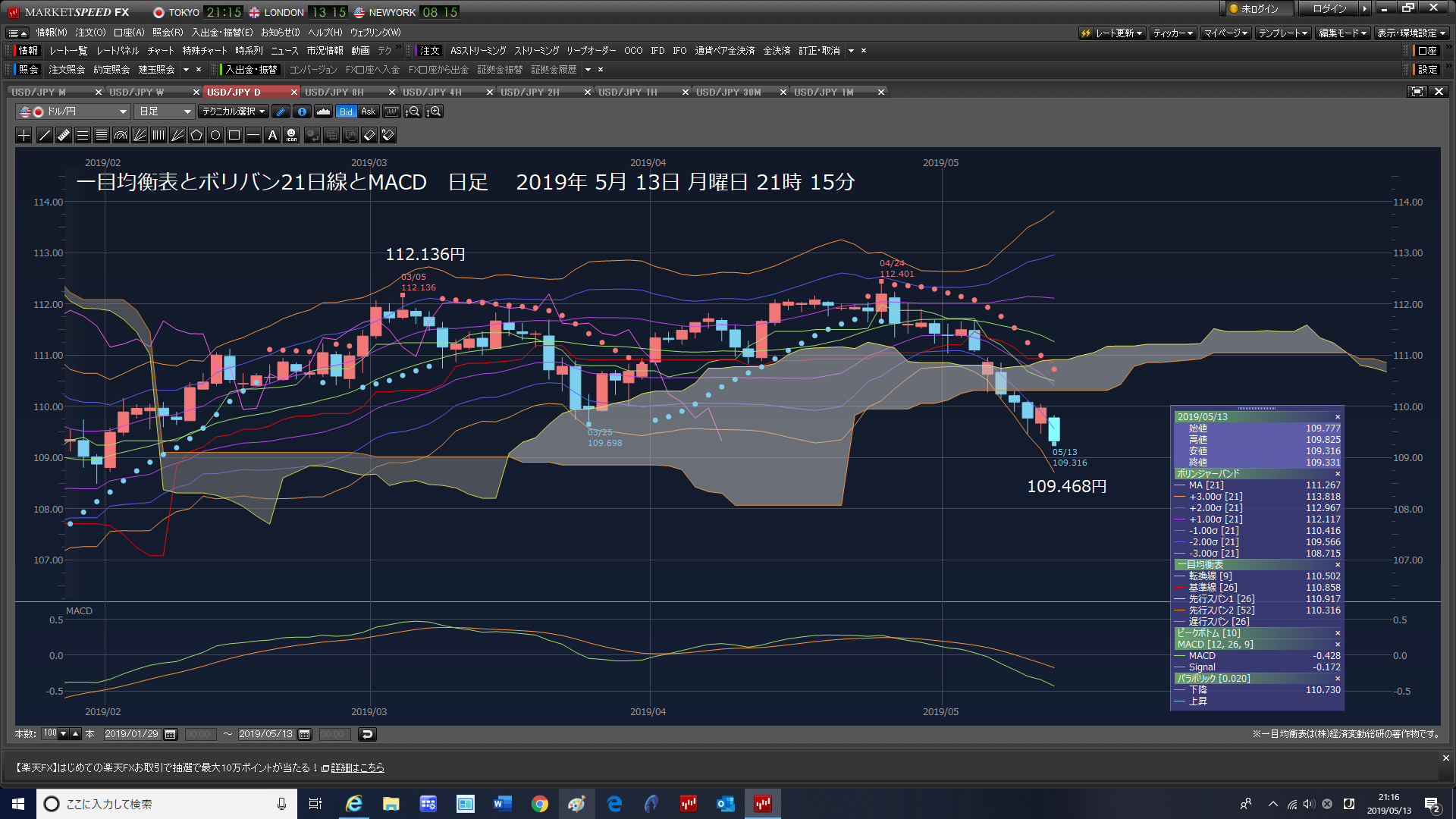This screenshot has height=819, width=1456.
Task: Toggle Bid price display
Action: click(346, 111)
